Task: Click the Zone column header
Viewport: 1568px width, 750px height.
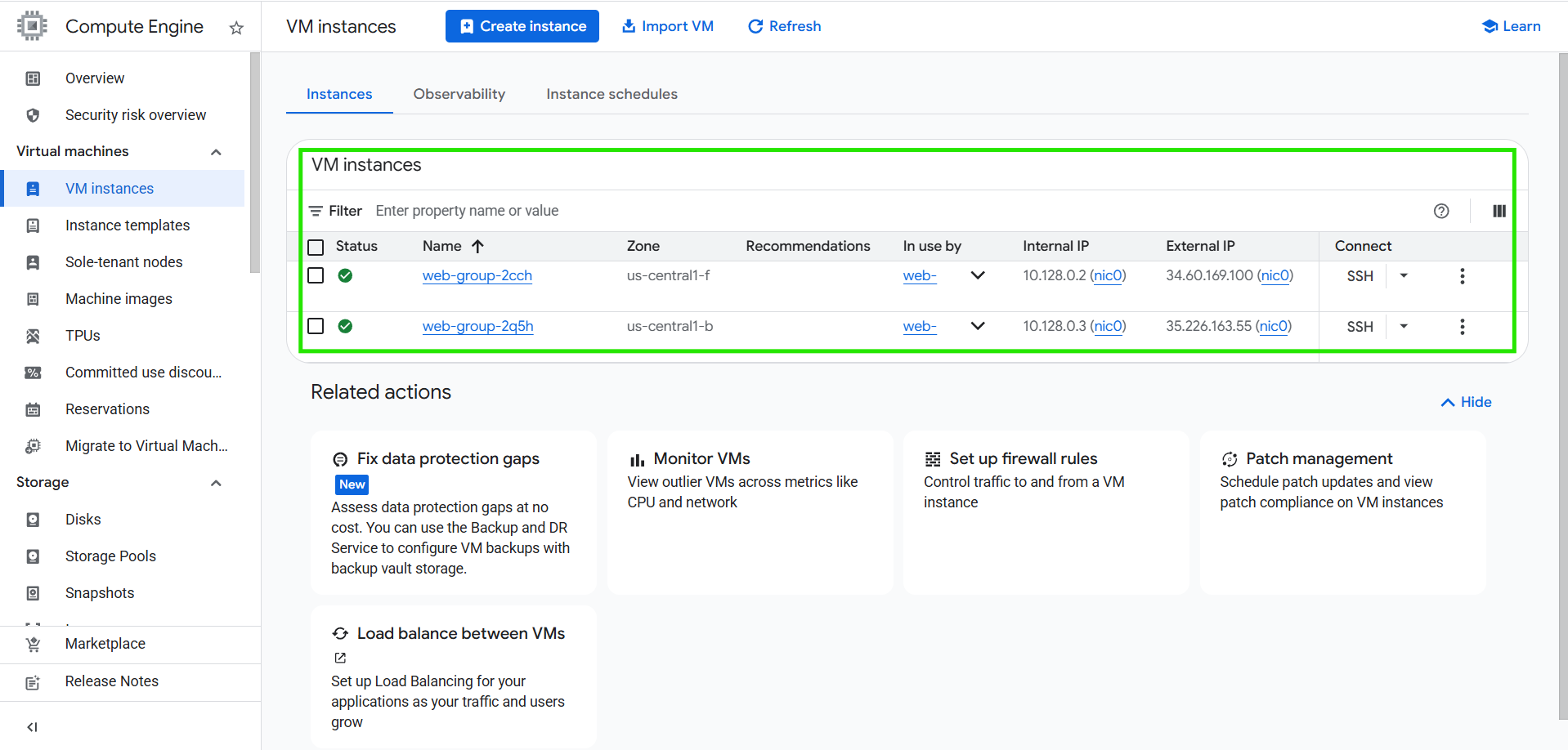Action: tap(643, 246)
